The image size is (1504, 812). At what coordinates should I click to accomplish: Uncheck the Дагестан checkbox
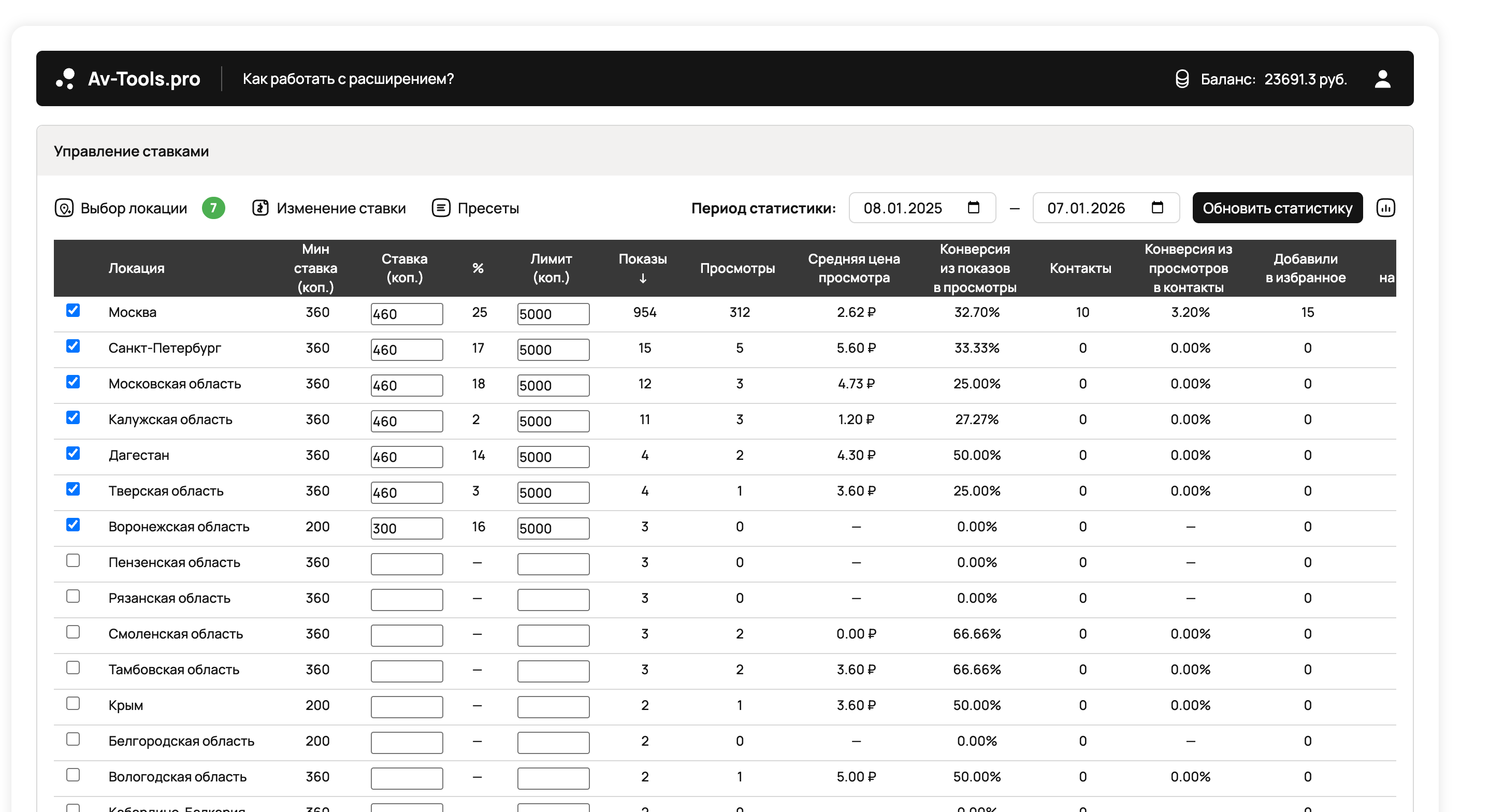73,454
